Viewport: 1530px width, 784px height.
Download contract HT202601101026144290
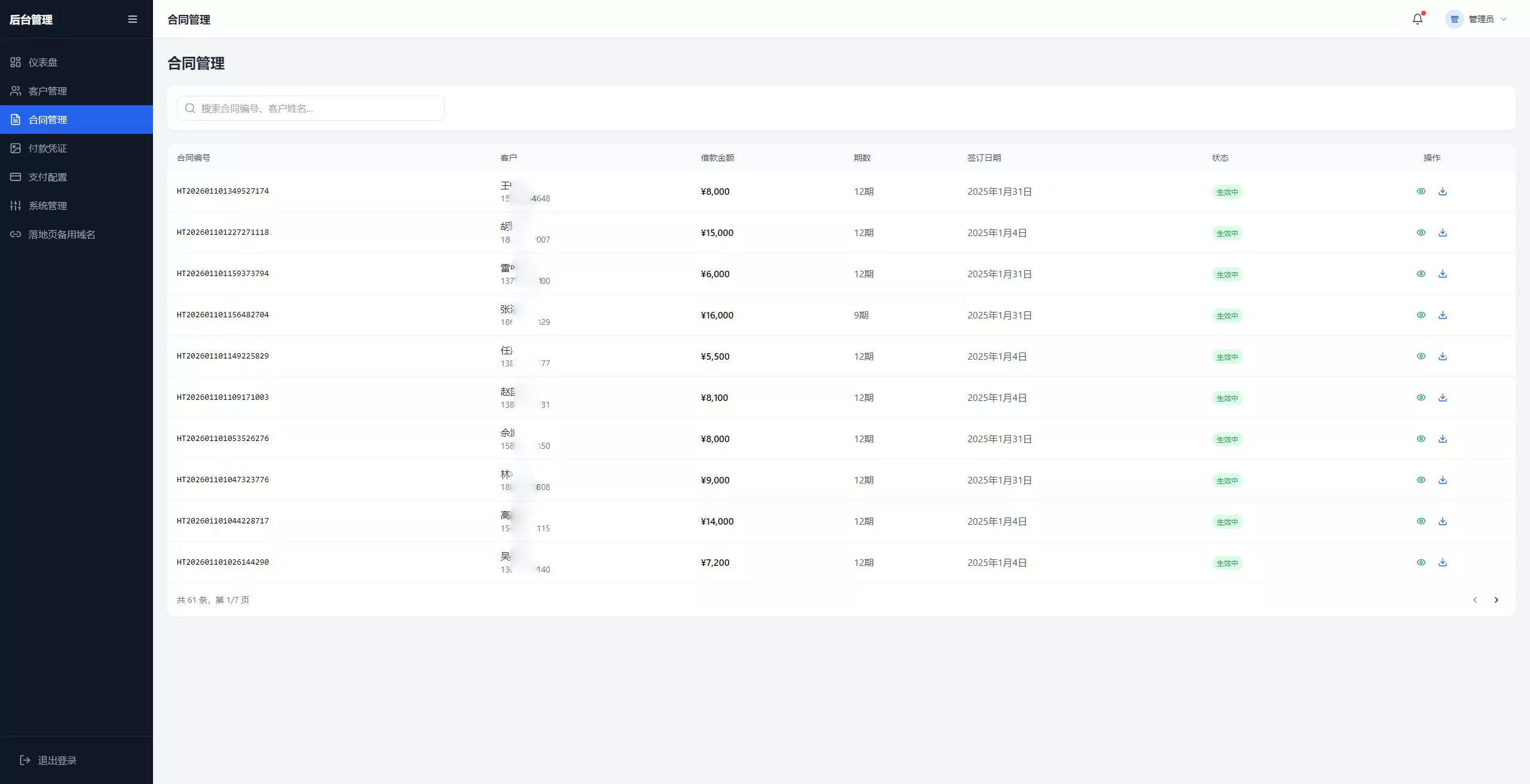(x=1442, y=562)
